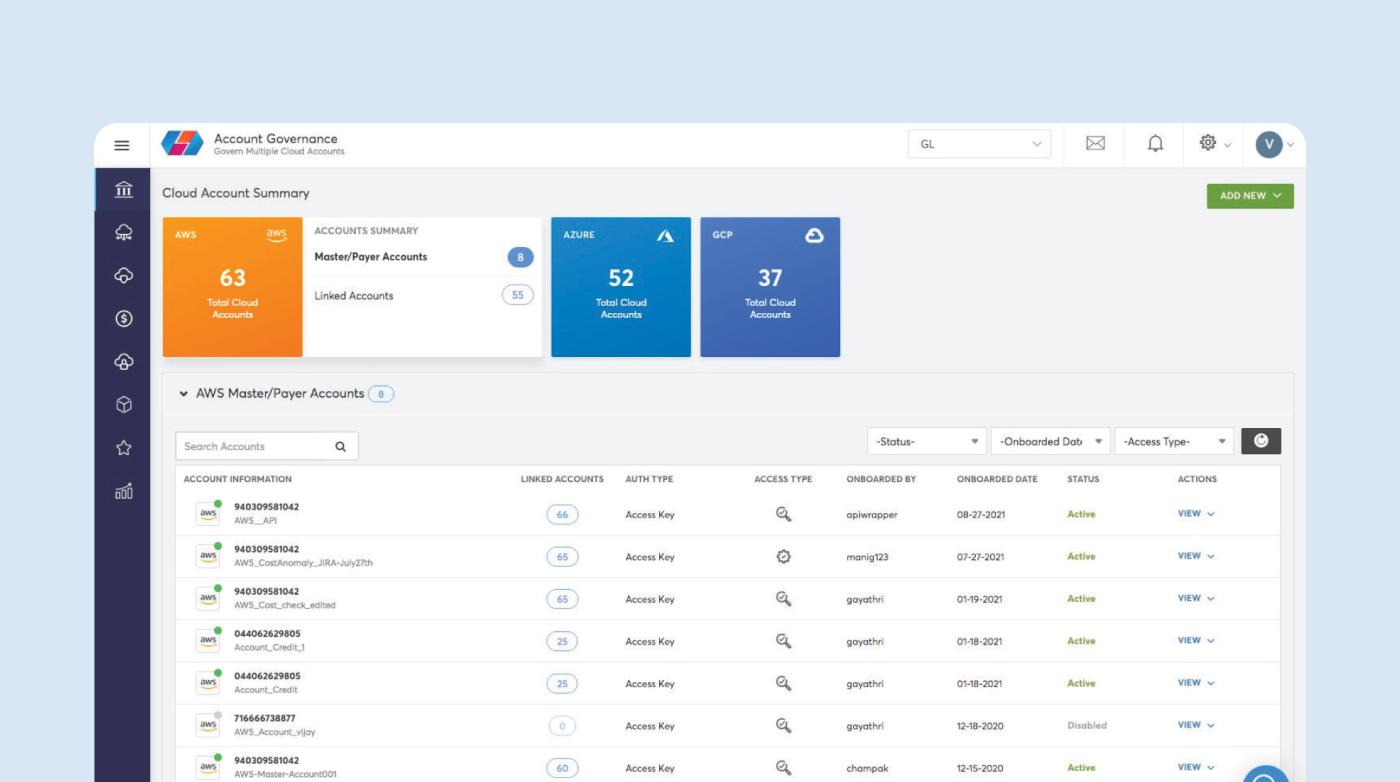Expand the GL organization dropdown

coord(979,145)
